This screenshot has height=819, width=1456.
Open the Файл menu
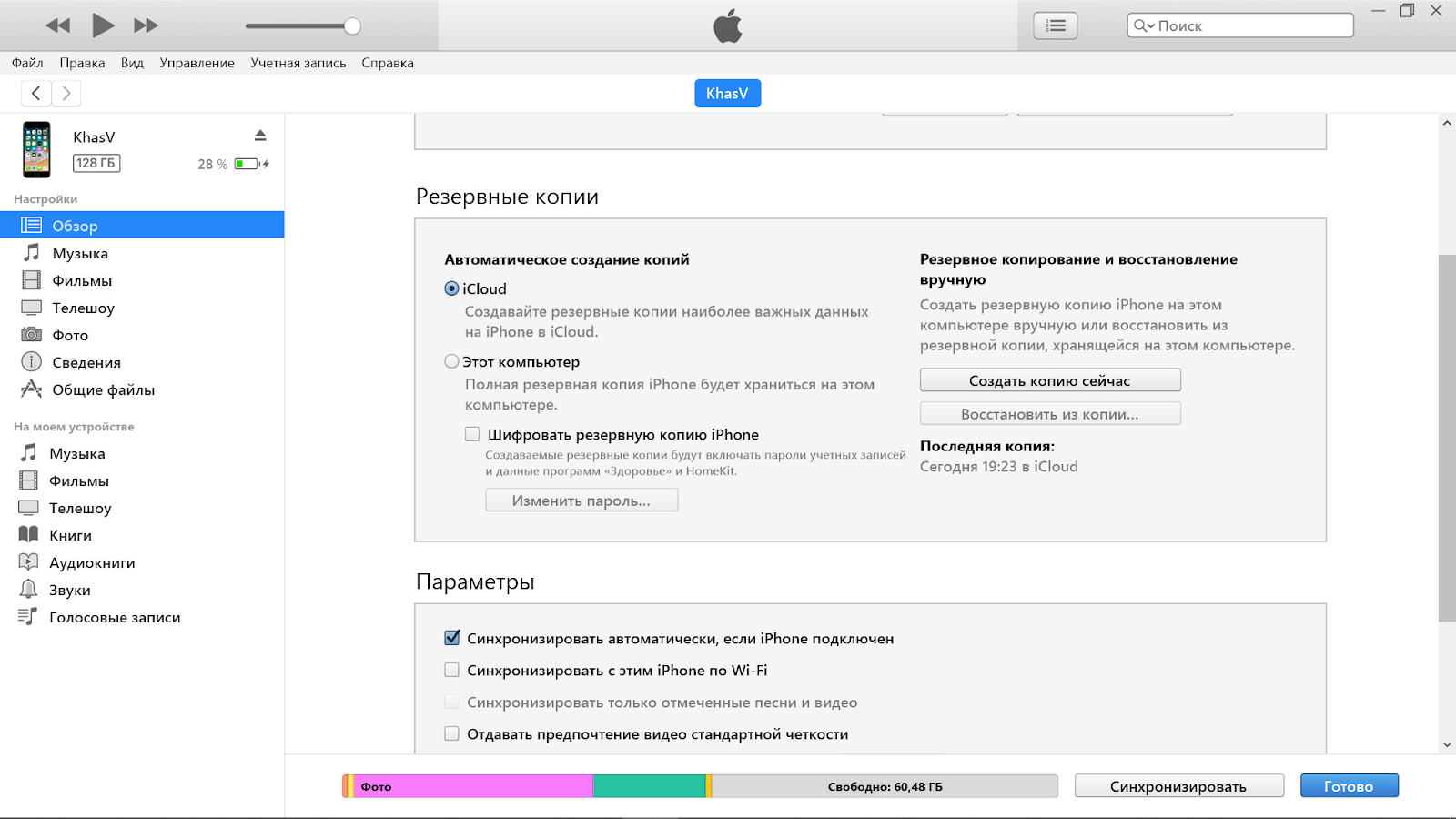tap(27, 63)
